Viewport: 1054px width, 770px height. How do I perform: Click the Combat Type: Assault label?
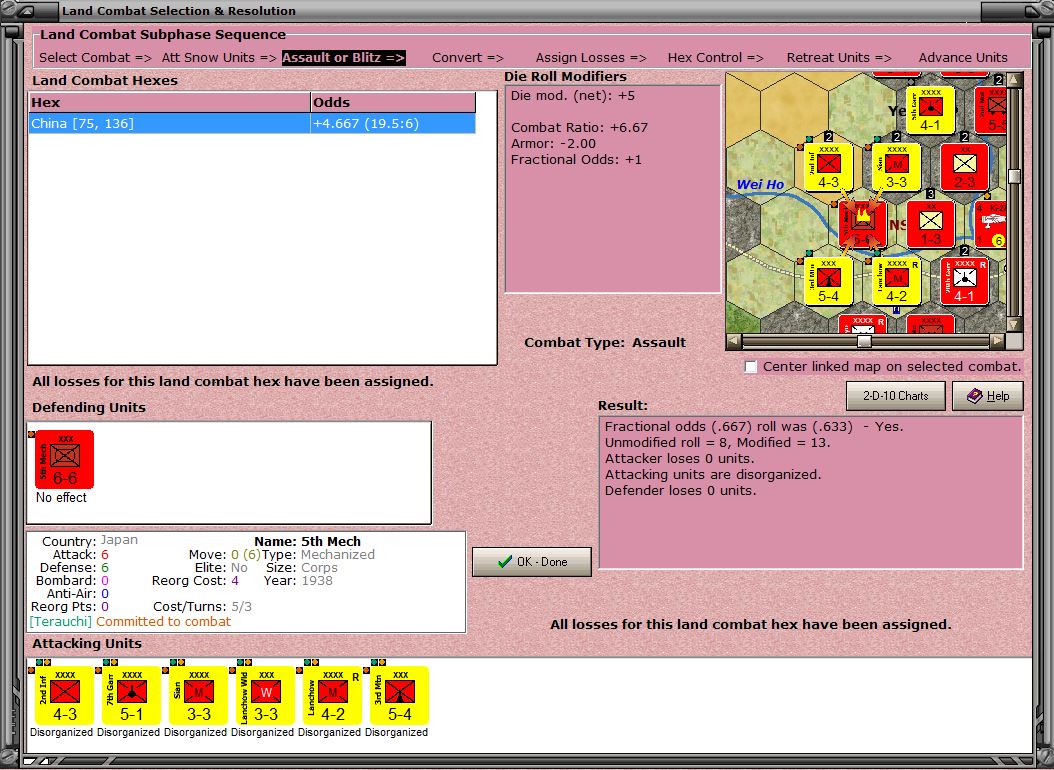coord(605,343)
